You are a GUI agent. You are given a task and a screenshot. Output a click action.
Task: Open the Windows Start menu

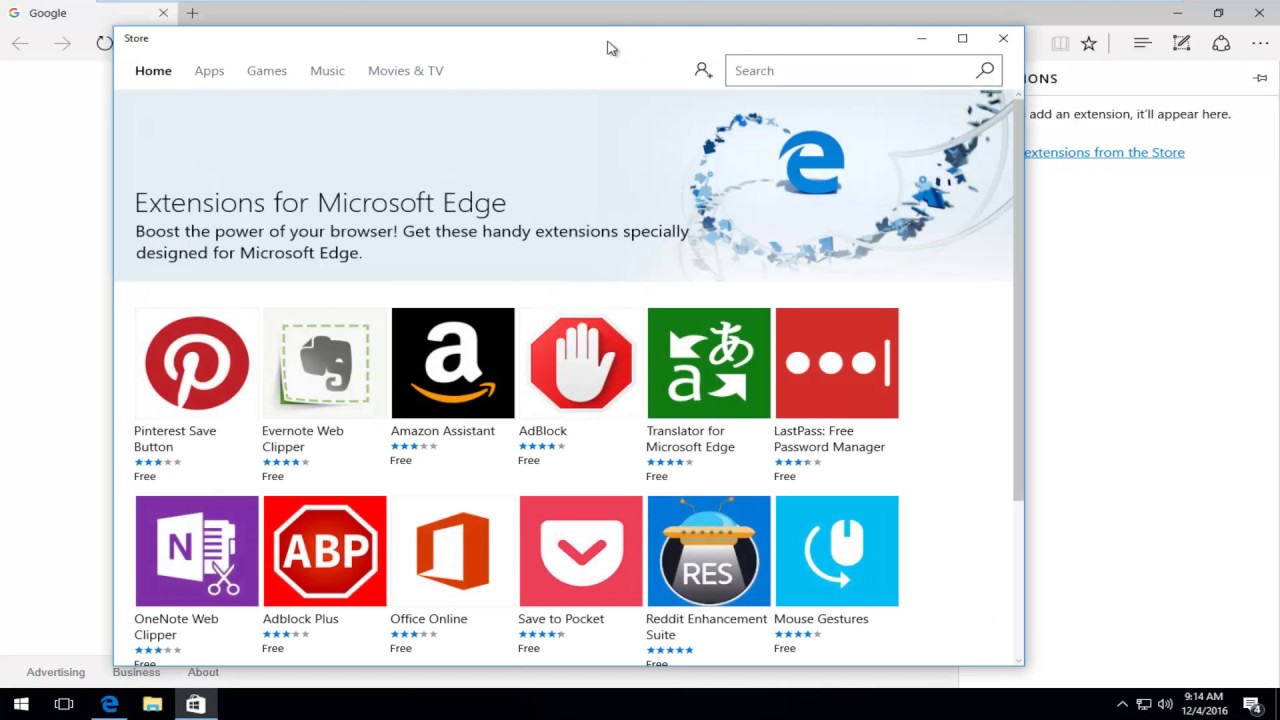point(21,704)
